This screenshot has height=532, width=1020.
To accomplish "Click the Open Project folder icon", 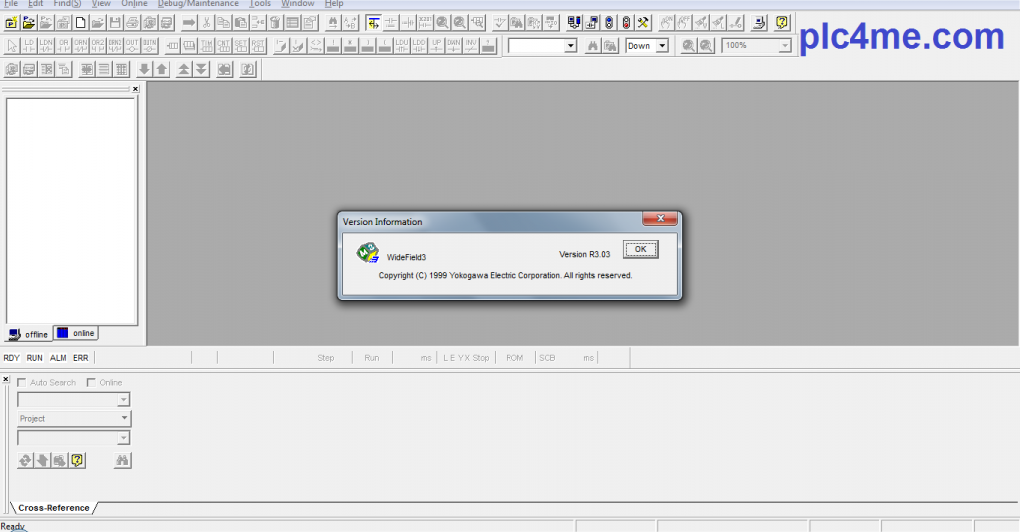I will click(29, 22).
